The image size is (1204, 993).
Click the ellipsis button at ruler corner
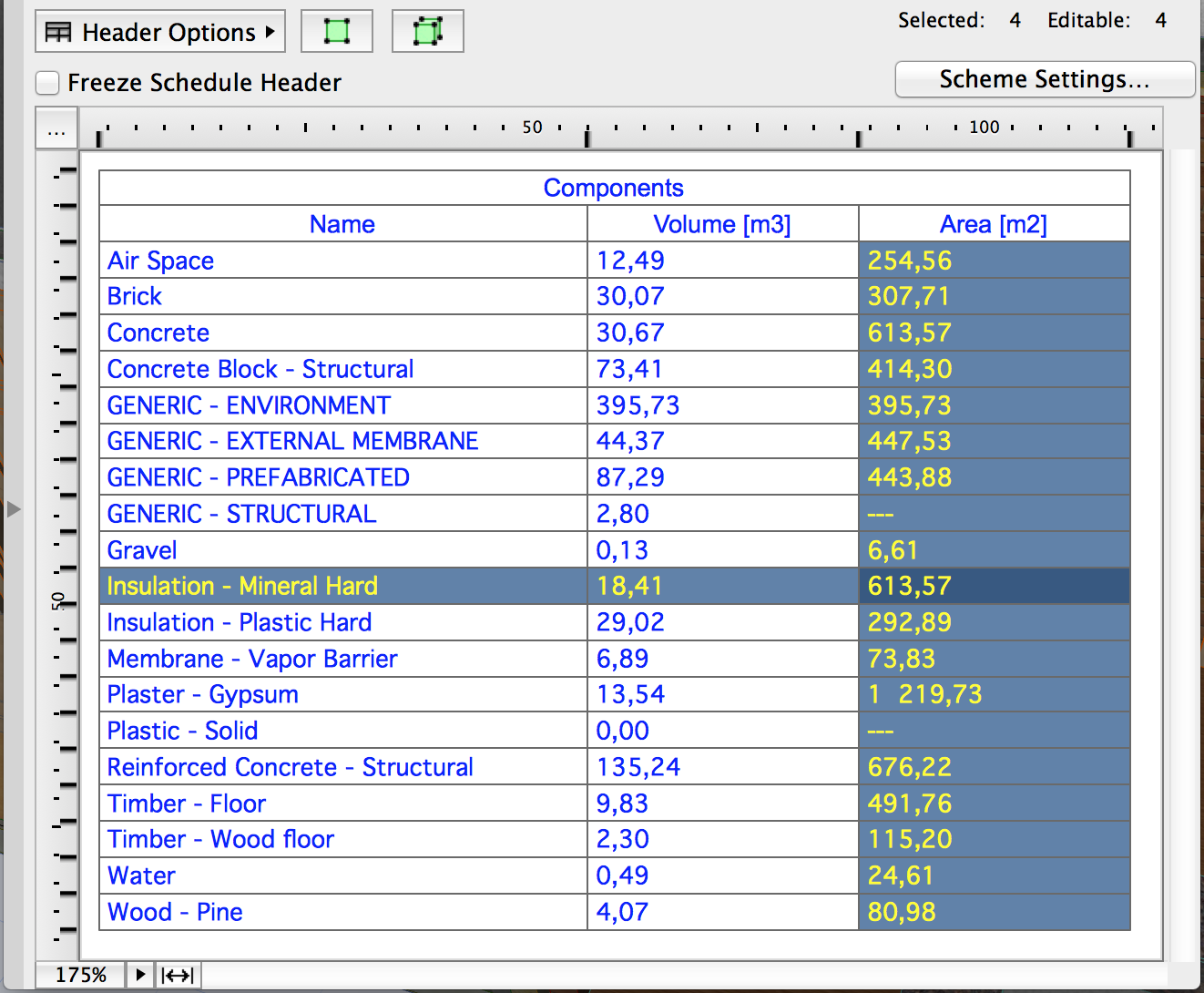tap(56, 130)
